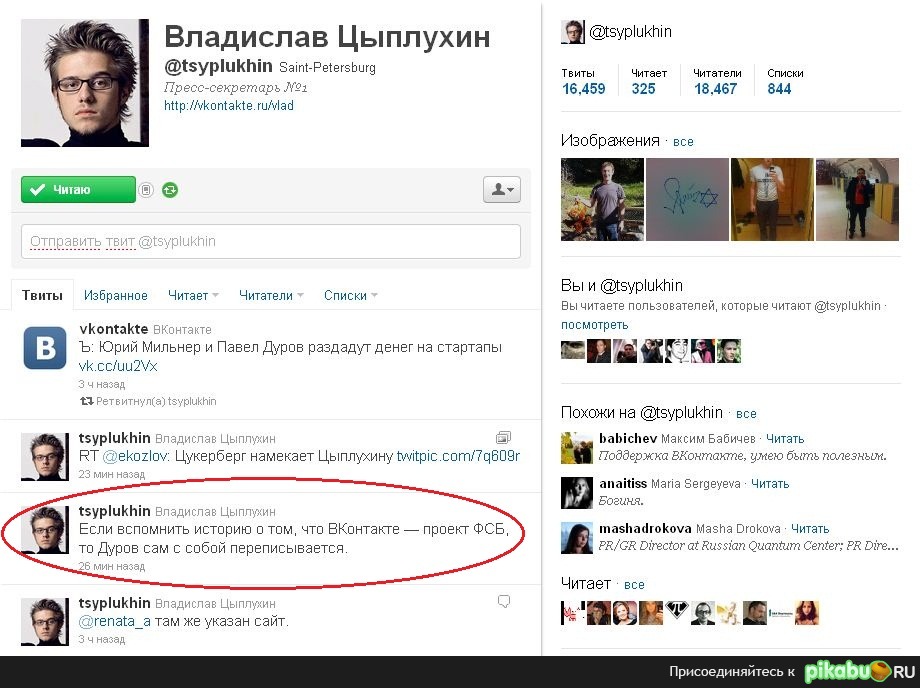
Task: Toggle the green Читаю follow button
Action: pyautogui.click(x=78, y=189)
